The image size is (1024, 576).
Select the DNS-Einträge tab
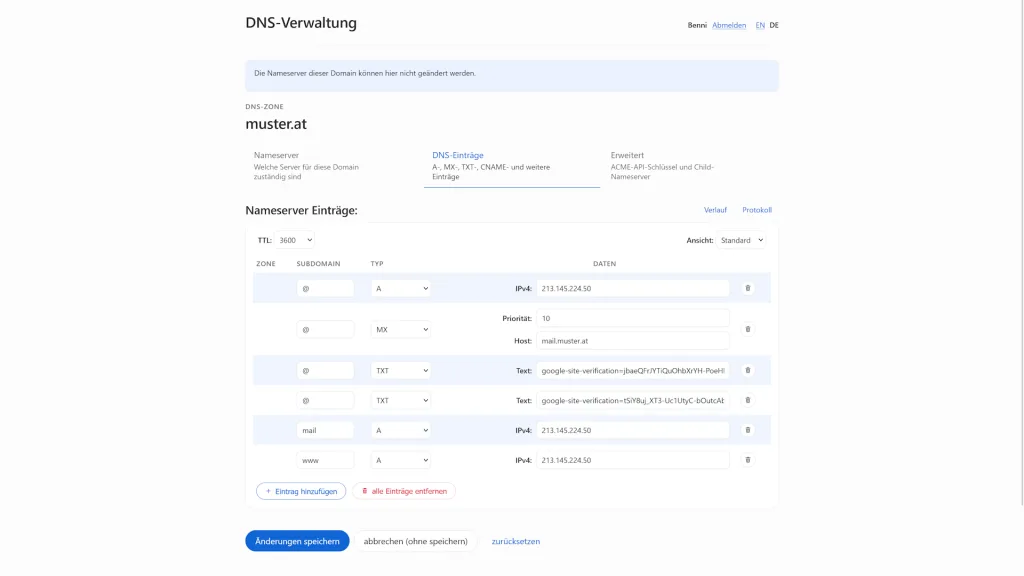tap(511, 166)
